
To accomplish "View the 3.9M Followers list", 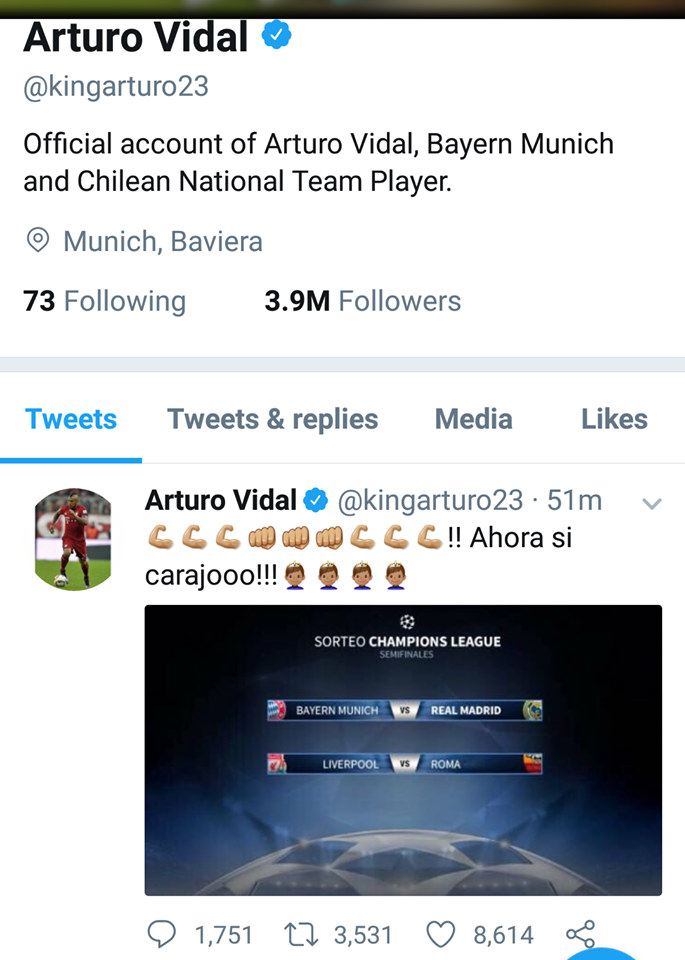I will pyautogui.click(x=362, y=301).
